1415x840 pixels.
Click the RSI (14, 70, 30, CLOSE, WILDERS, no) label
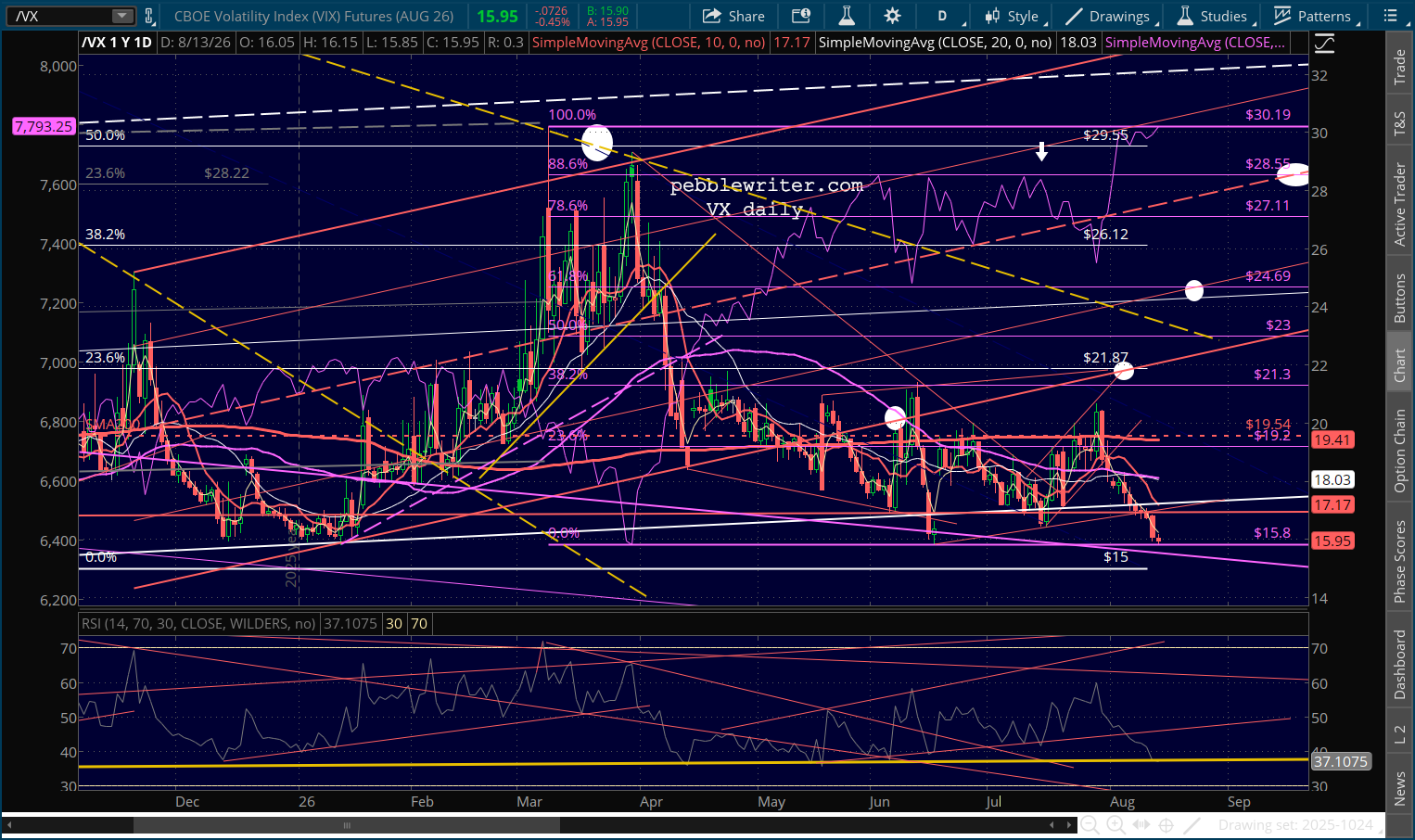coord(198,624)
